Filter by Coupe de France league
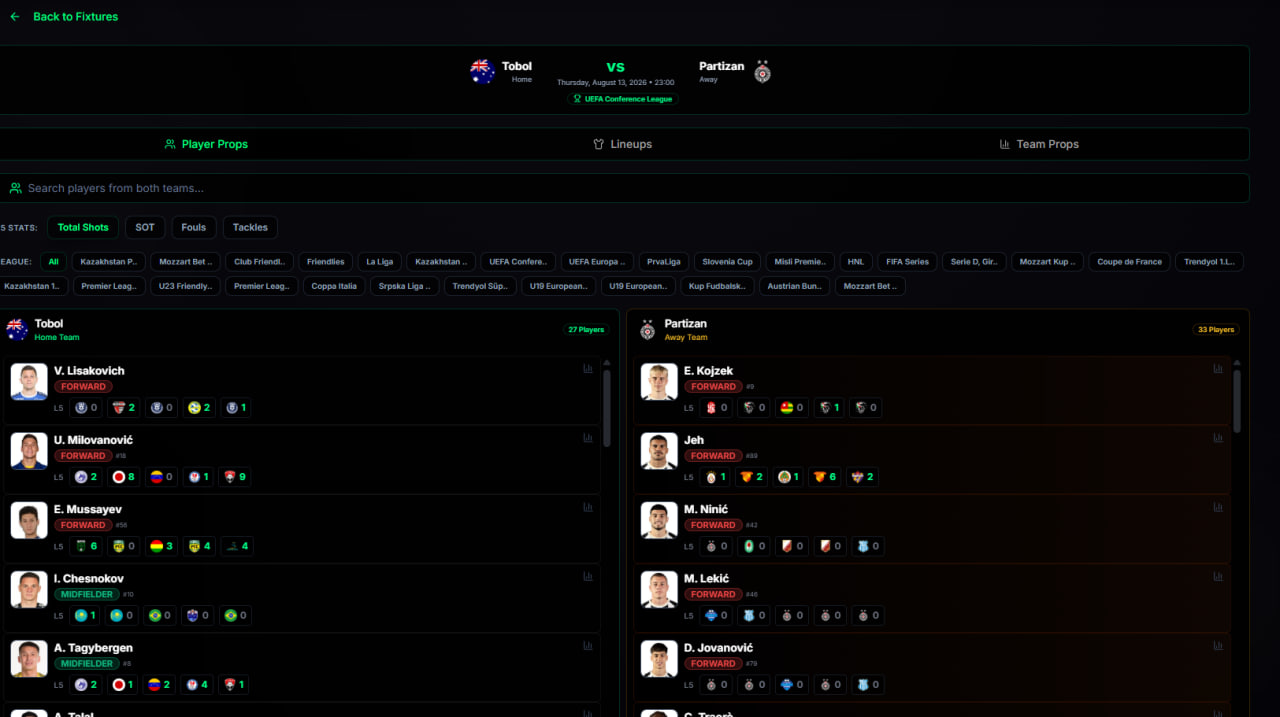The width and height of the screenshot is (1280, 717). click(1129, 262)
